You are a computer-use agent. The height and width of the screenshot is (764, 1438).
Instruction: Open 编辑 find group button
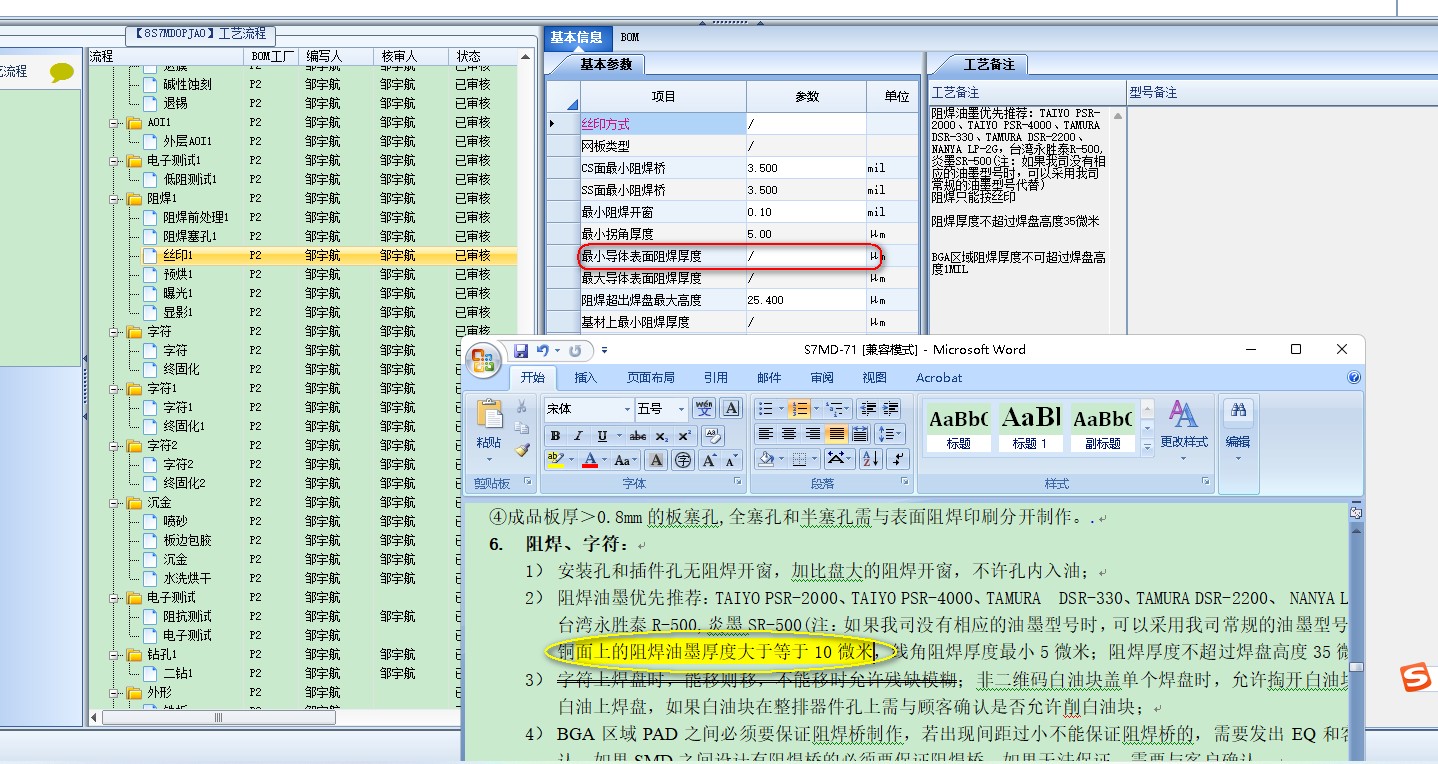pos(1238,432)
